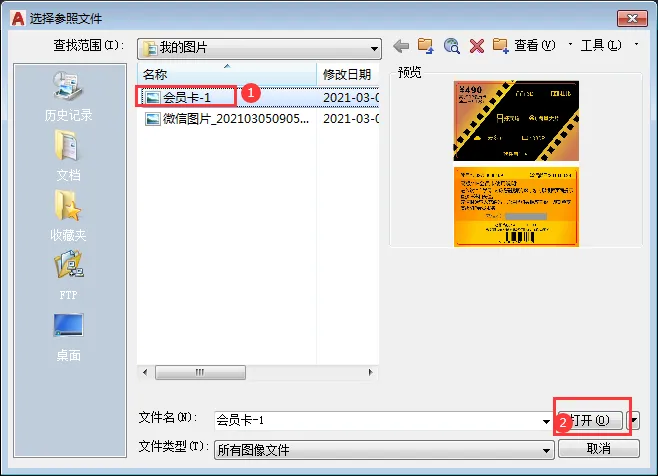Image resolution: width=658 pixels, height=476 pixels.
Task: Select the file 会员卡-1
Action: [186, 98]
